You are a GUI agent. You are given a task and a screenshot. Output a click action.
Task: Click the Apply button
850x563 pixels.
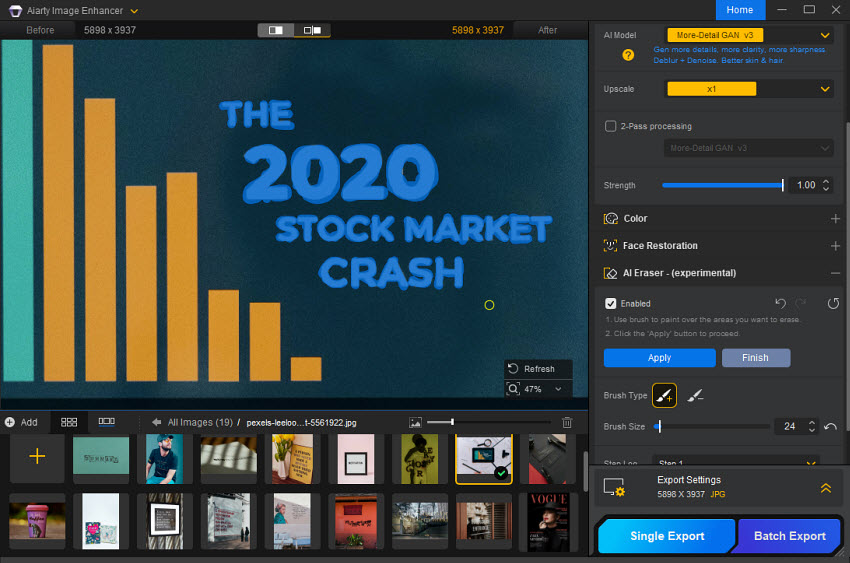(659, 358)
